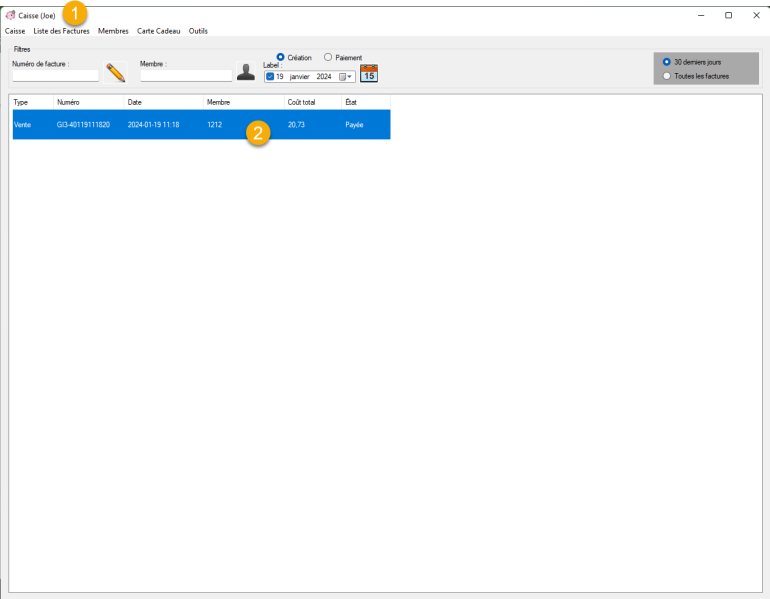Click the year 2024 in date field
770x599 pixels.
tap(324, 77)
